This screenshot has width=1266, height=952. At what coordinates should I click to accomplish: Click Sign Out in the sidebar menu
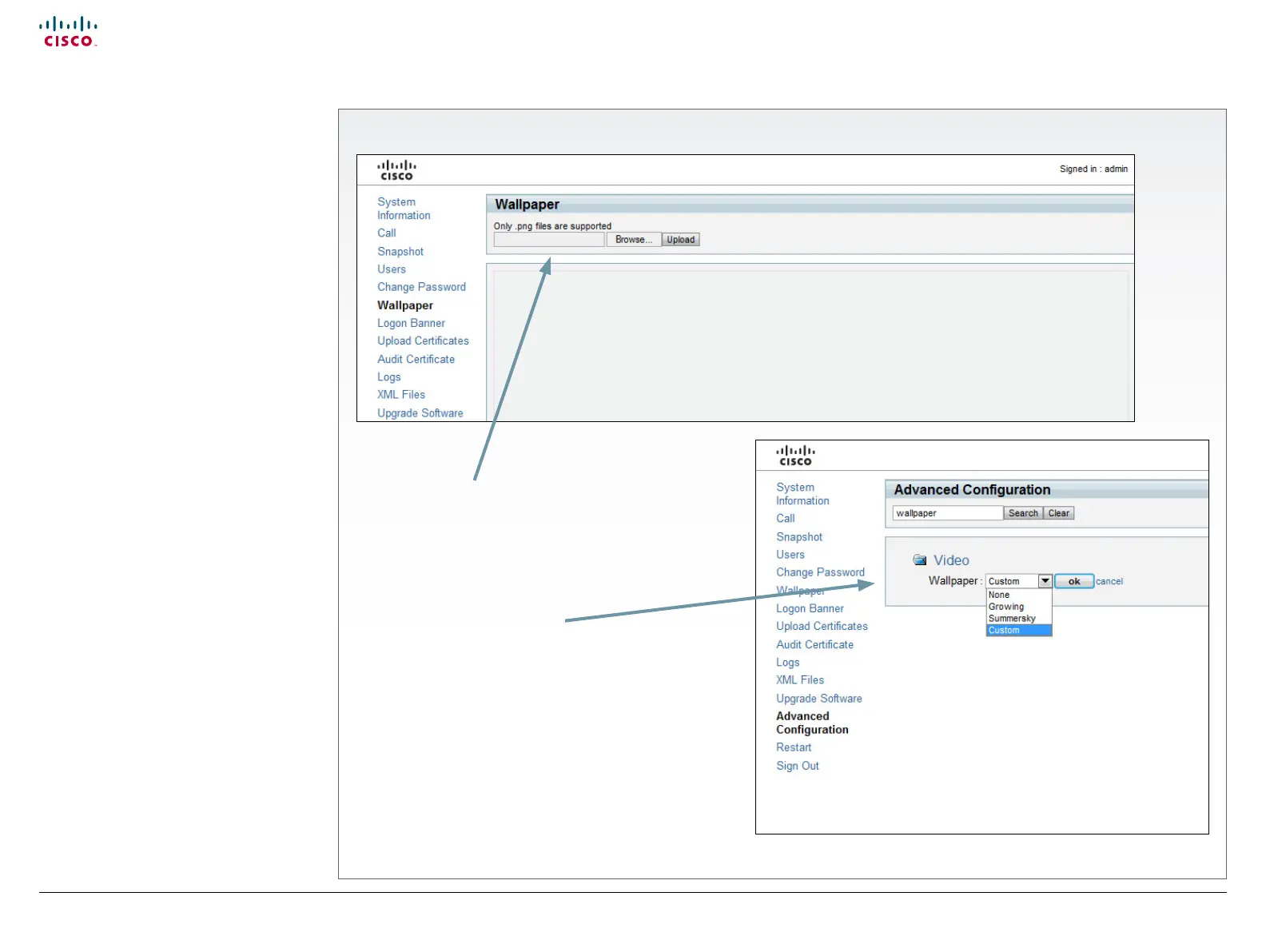coord(798,766)
